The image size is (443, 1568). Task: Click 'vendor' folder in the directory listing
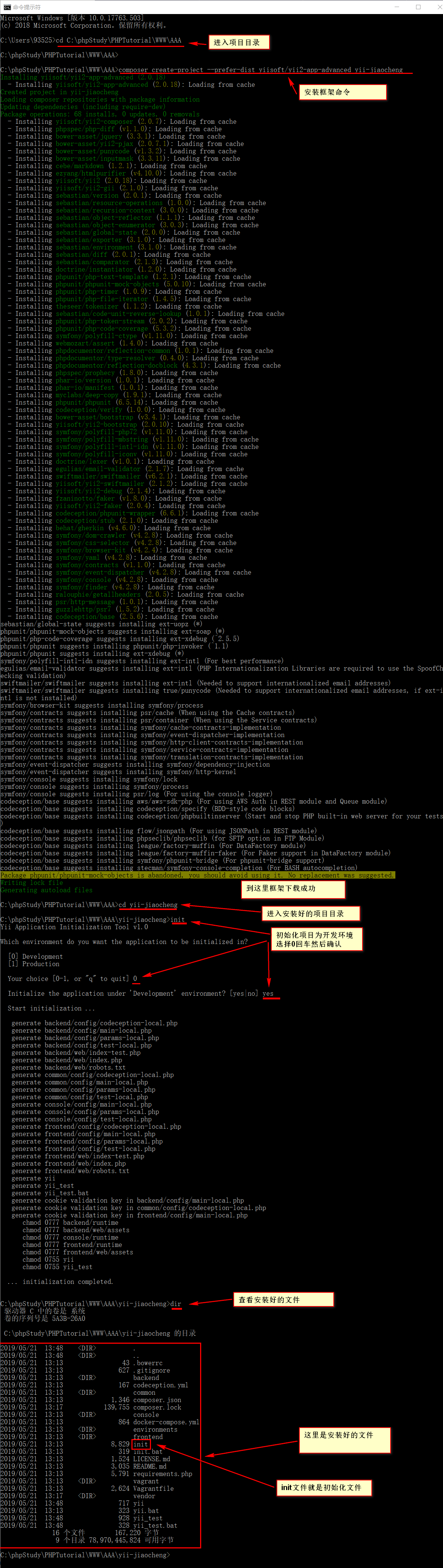point(144,1496)
